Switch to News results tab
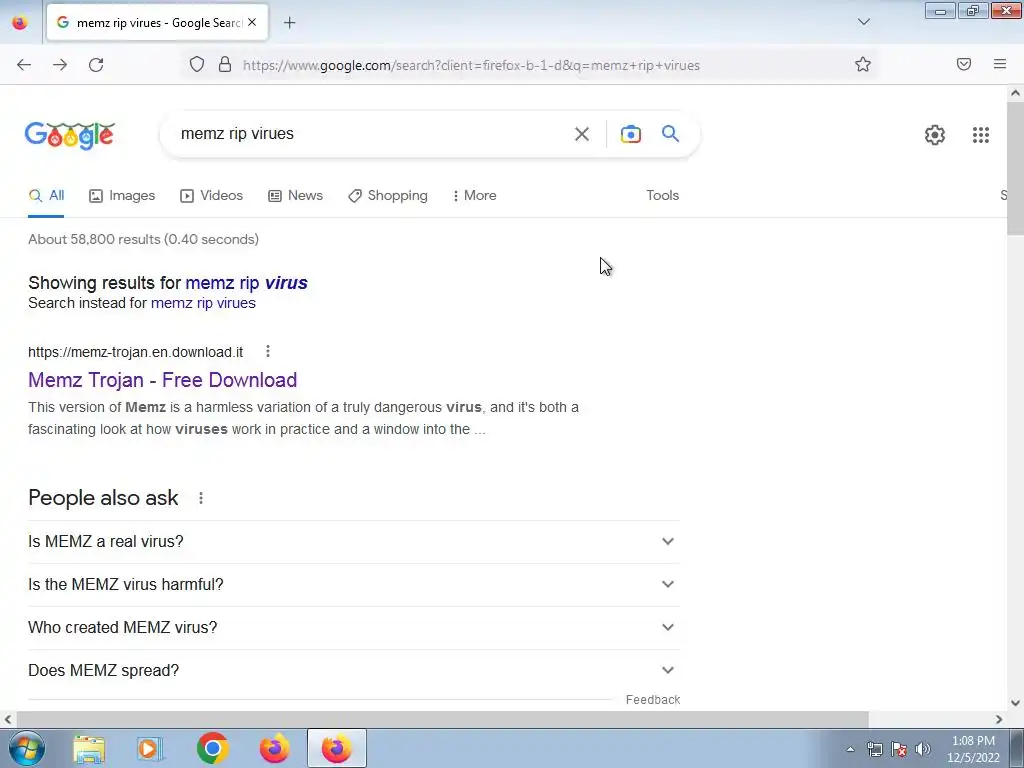Screen dimensions: 1024x768 coord(295,195)
